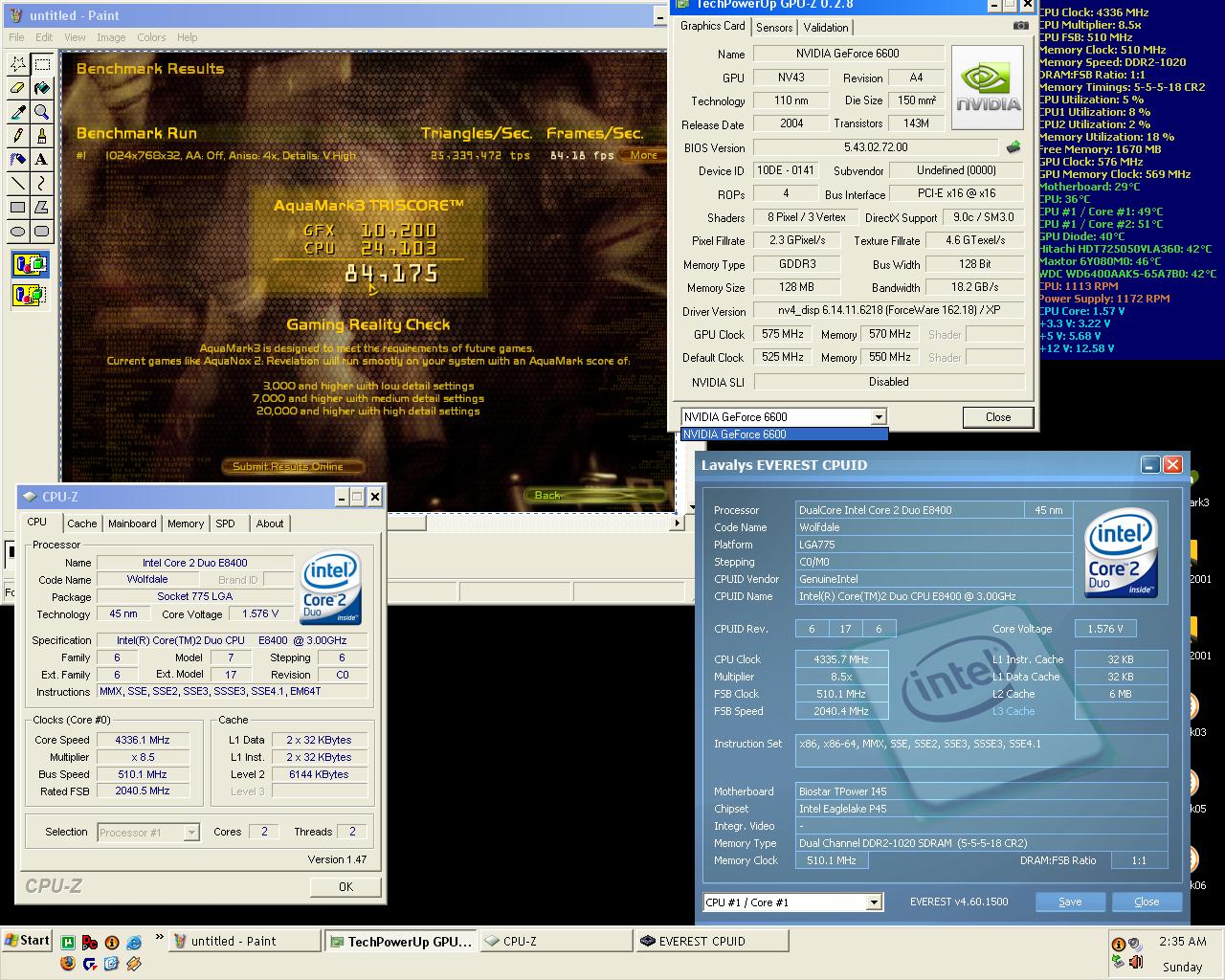Image resolution: width=1225 pixels, height=980 pixels.
Task: Switch to GPU-Z Validation tab
Action: 825,28
